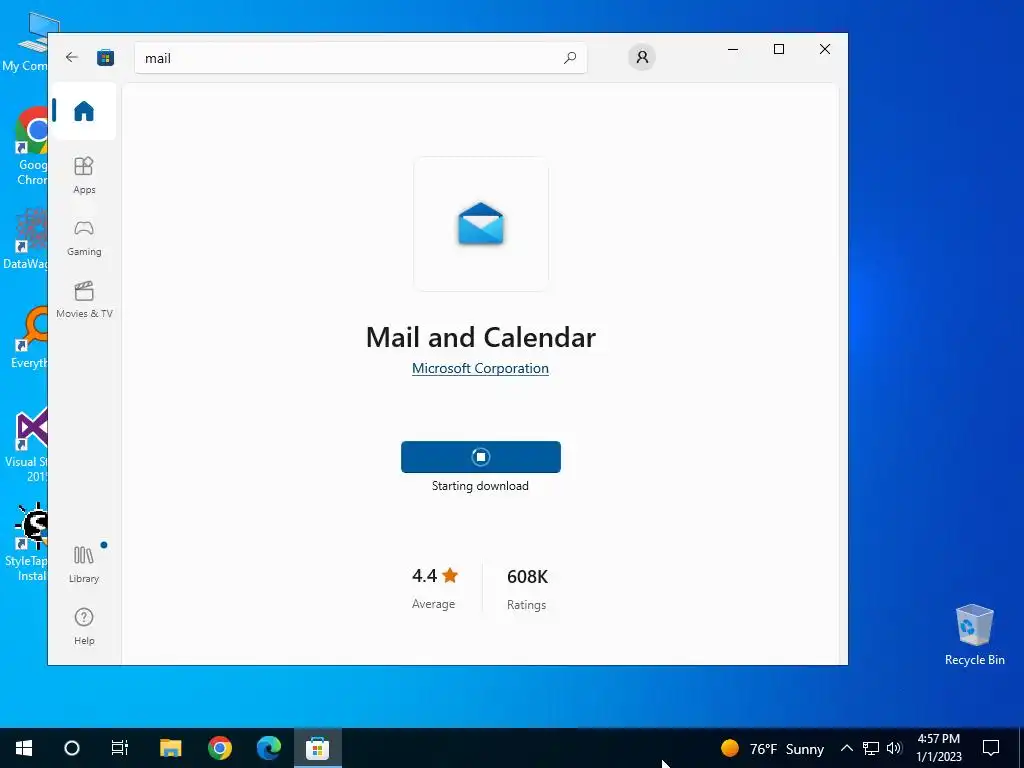
Task: Open Movies & TV in sidebar
Action: click(x=84, y=300)
